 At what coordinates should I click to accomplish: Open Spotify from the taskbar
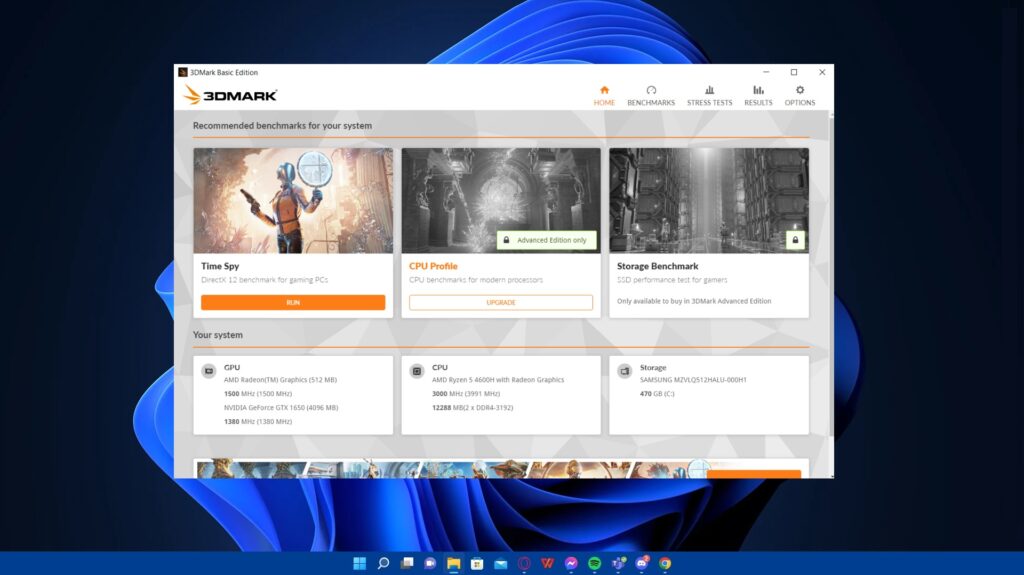pyautogui.click(x=594, y=563)
